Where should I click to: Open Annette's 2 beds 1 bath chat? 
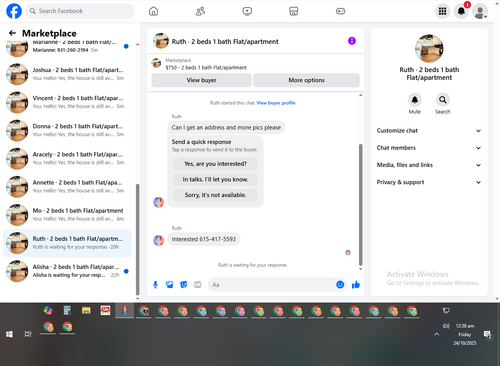pos(67,187)
